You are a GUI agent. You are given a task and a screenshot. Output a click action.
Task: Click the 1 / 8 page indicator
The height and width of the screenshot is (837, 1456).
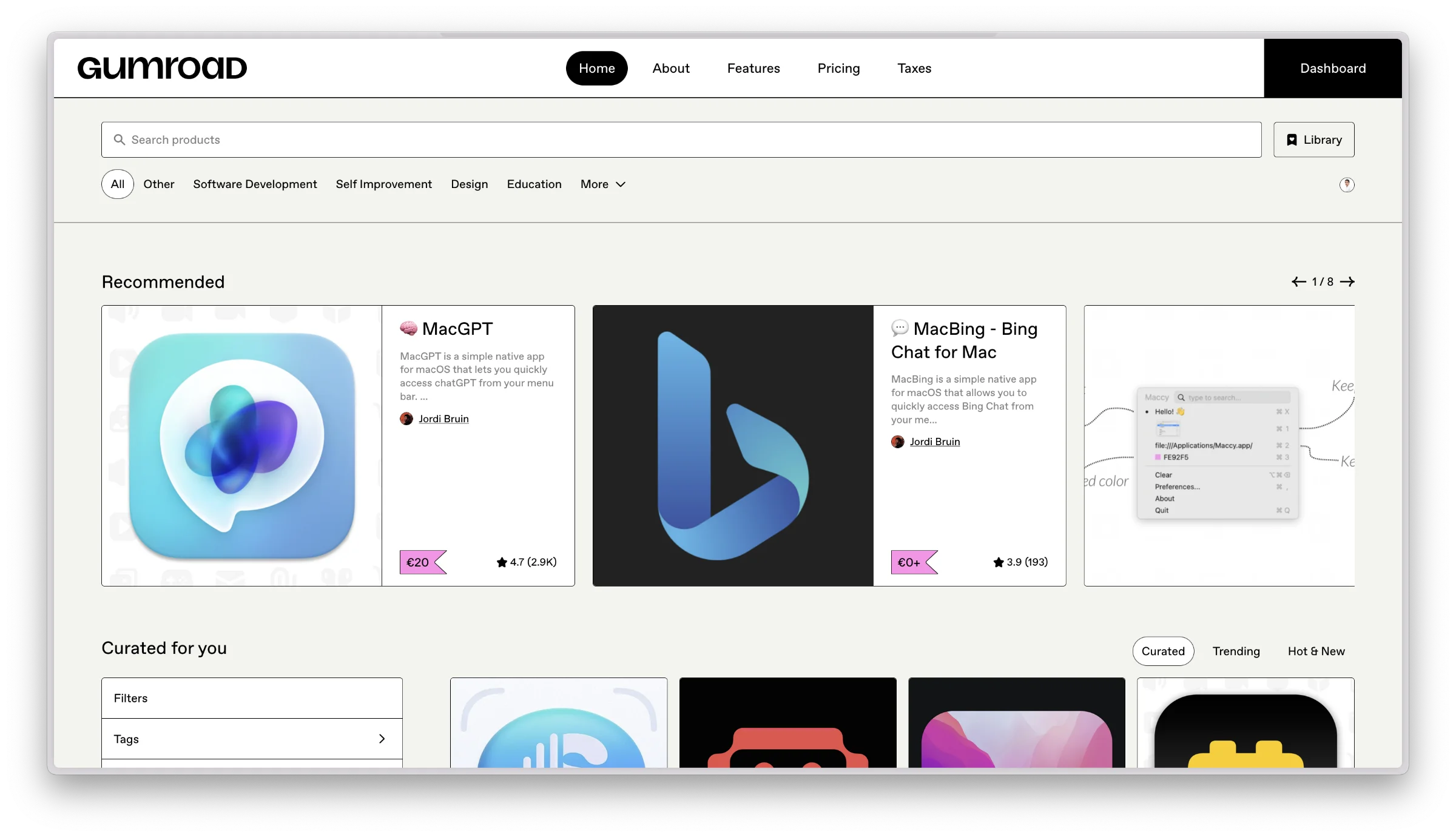tap(1323, 281)
